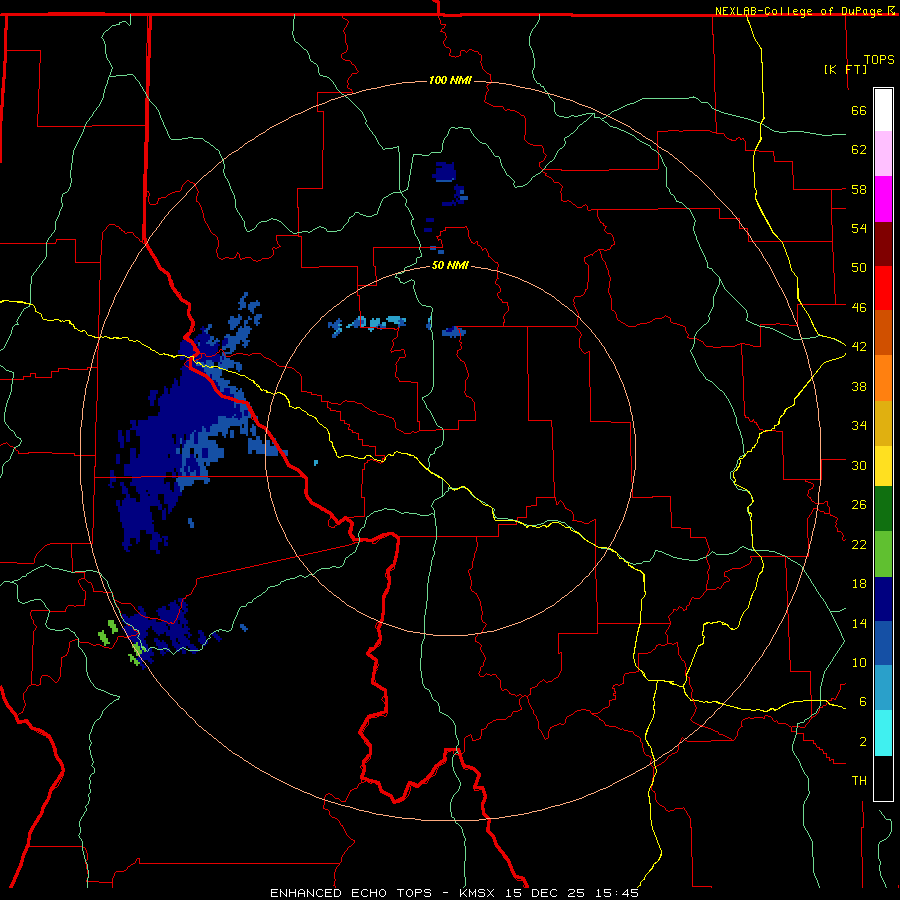Click the KMSX station identifier

pos(479,893)
